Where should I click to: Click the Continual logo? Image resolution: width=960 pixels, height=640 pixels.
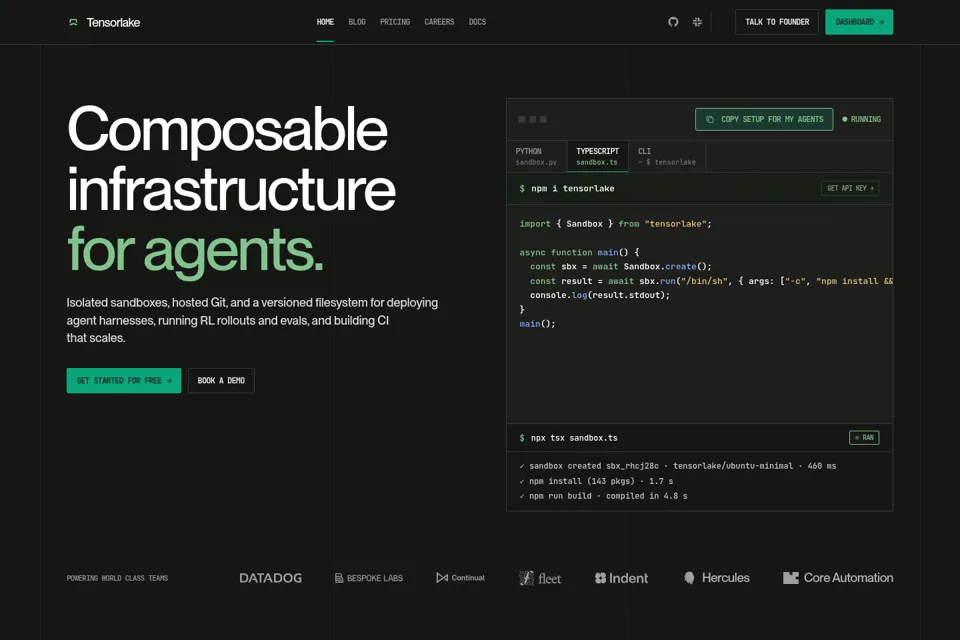coord(460,578)
